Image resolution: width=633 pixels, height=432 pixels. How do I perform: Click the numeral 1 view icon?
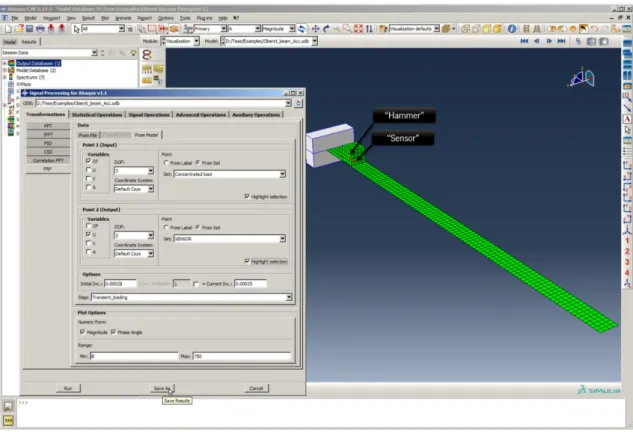(x=627, y=241)
